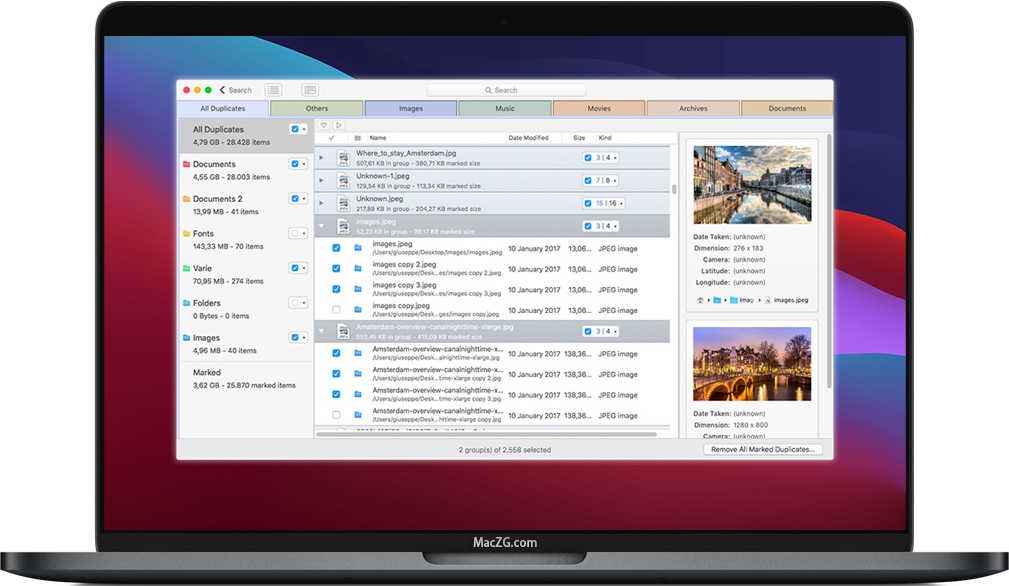Click images.jpeg in the breadcrumb path
The height and width of the screenshot is (586, 1009).
pos(792,300)
